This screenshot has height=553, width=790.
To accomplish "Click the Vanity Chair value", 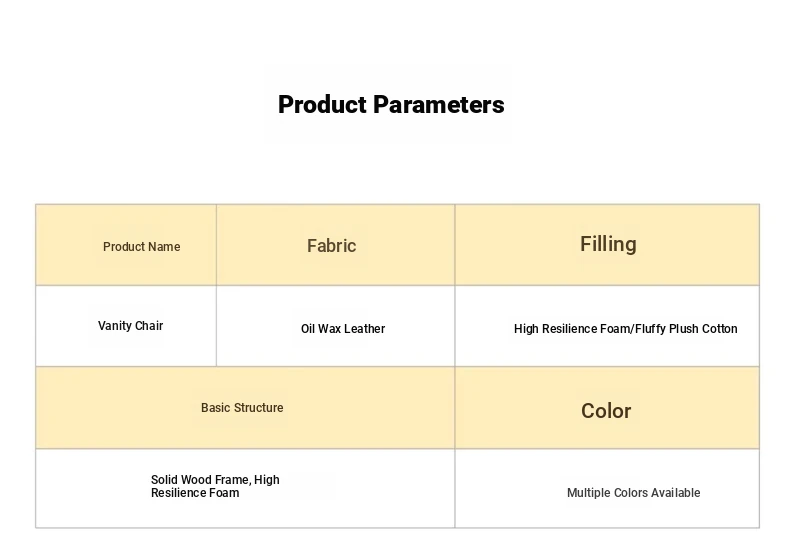I will (x=130, y=326).
